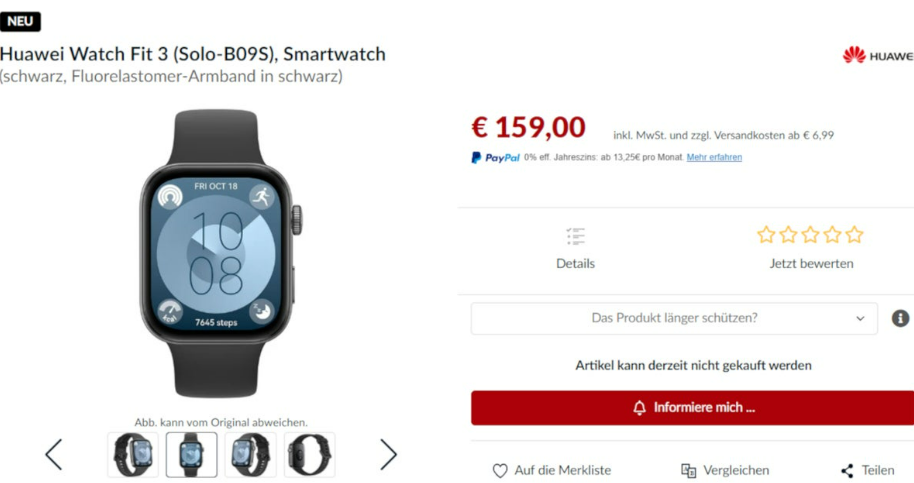Click the heart icon for Merkliste
This screenshot has height=483, width=914.
500,471
